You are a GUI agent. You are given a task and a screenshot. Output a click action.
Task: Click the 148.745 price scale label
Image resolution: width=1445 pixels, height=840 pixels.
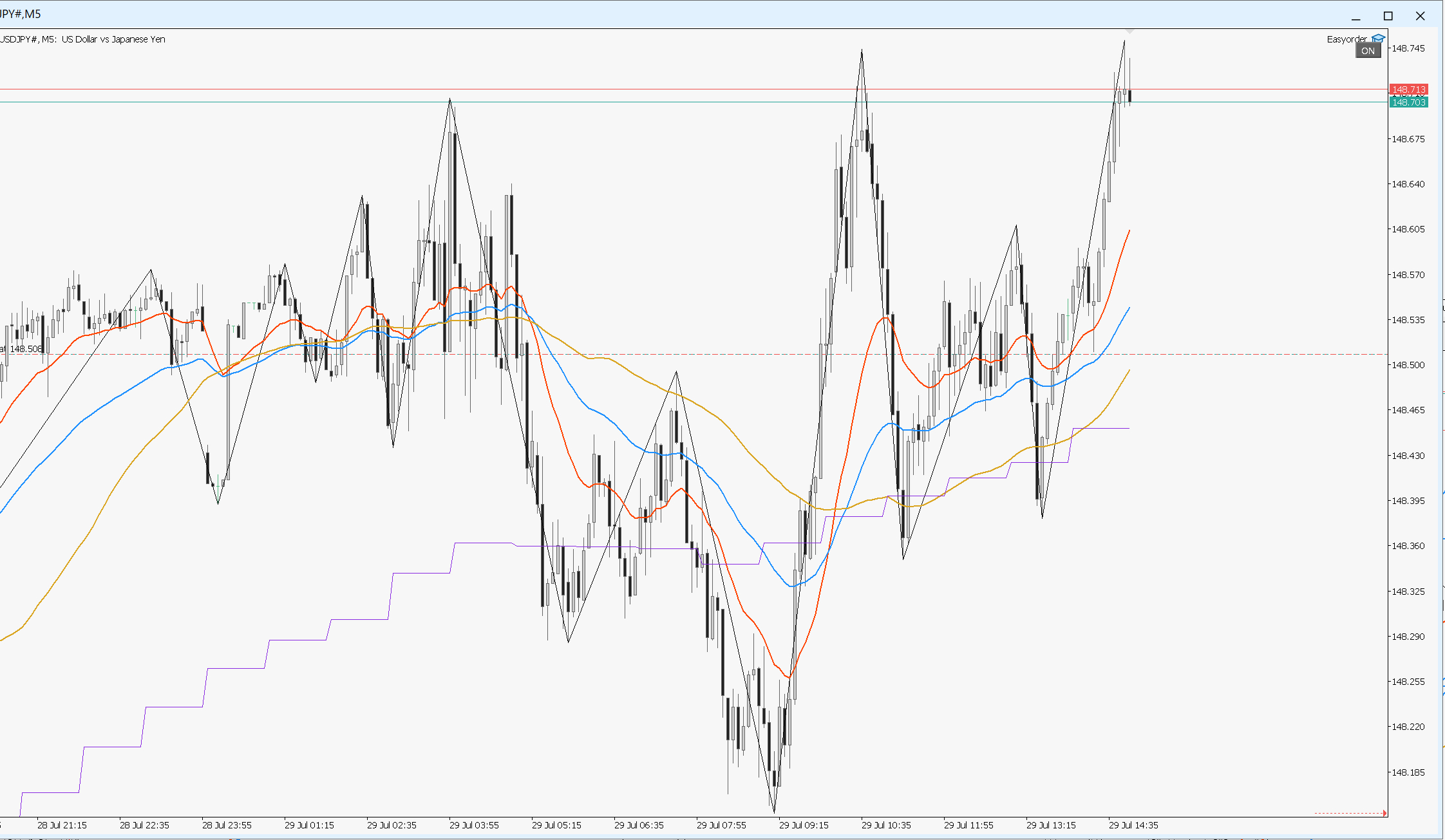click(1408, 48)
